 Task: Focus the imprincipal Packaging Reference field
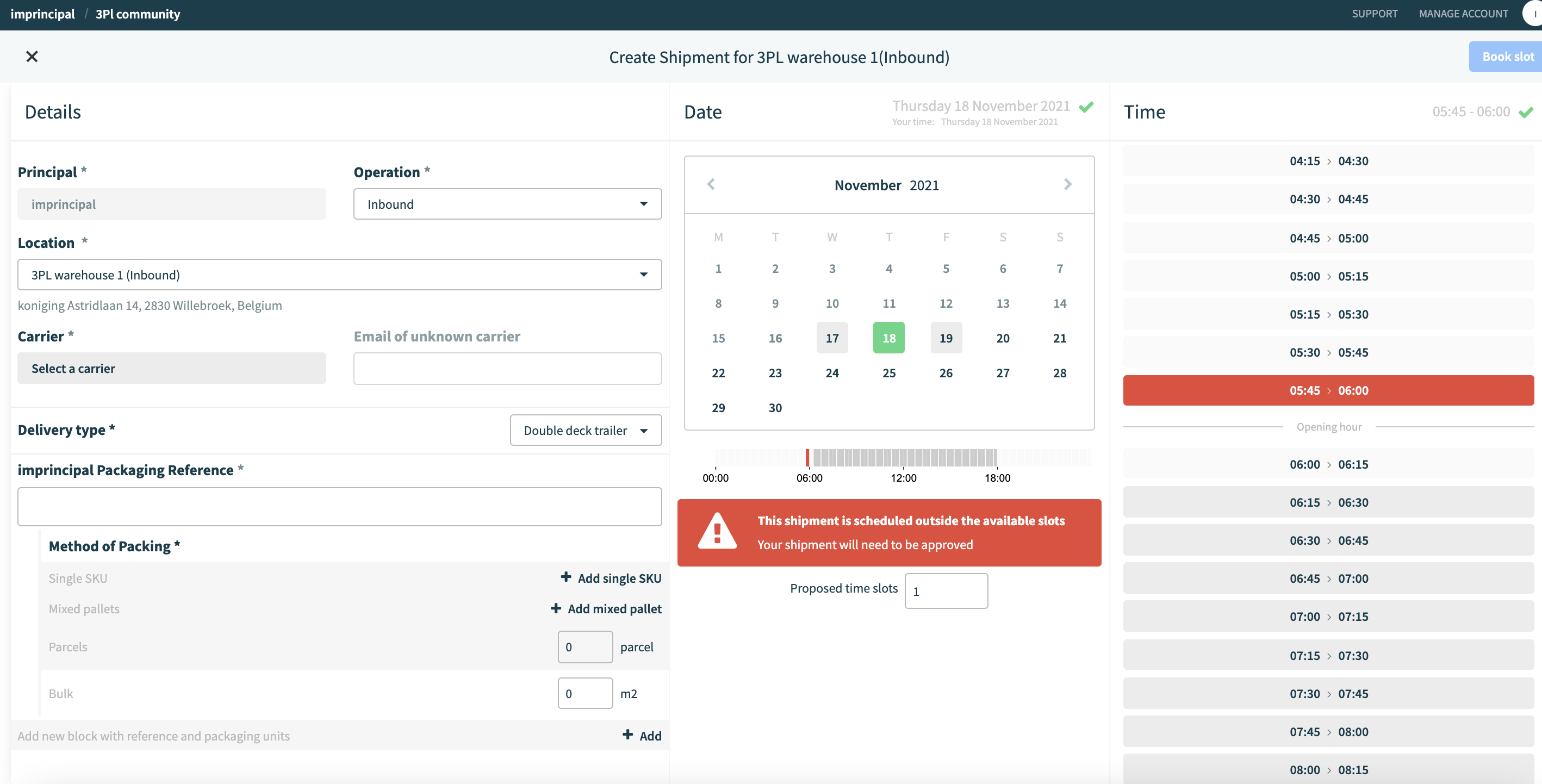pos(339,507)
